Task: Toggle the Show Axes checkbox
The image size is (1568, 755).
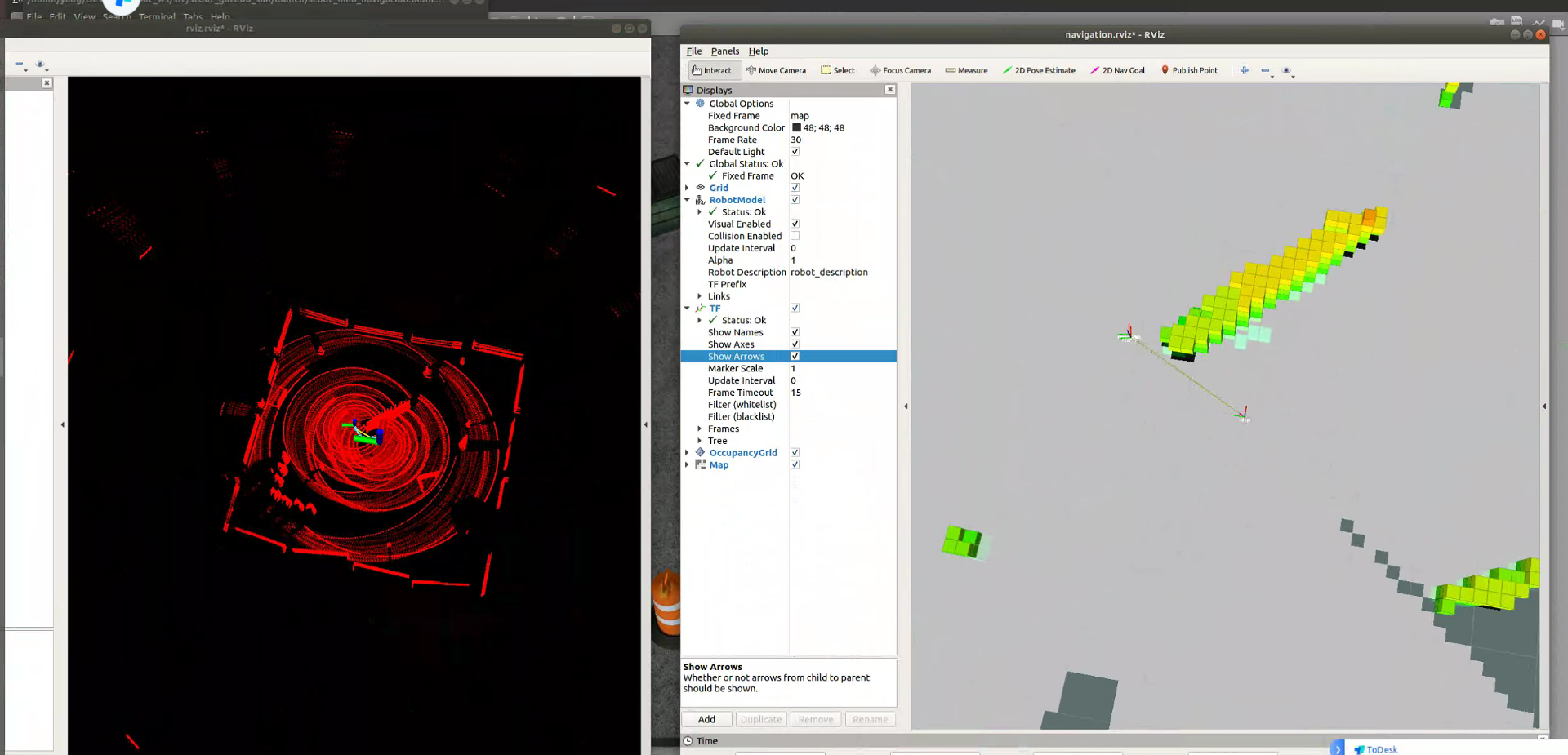Action: point(795,344)
